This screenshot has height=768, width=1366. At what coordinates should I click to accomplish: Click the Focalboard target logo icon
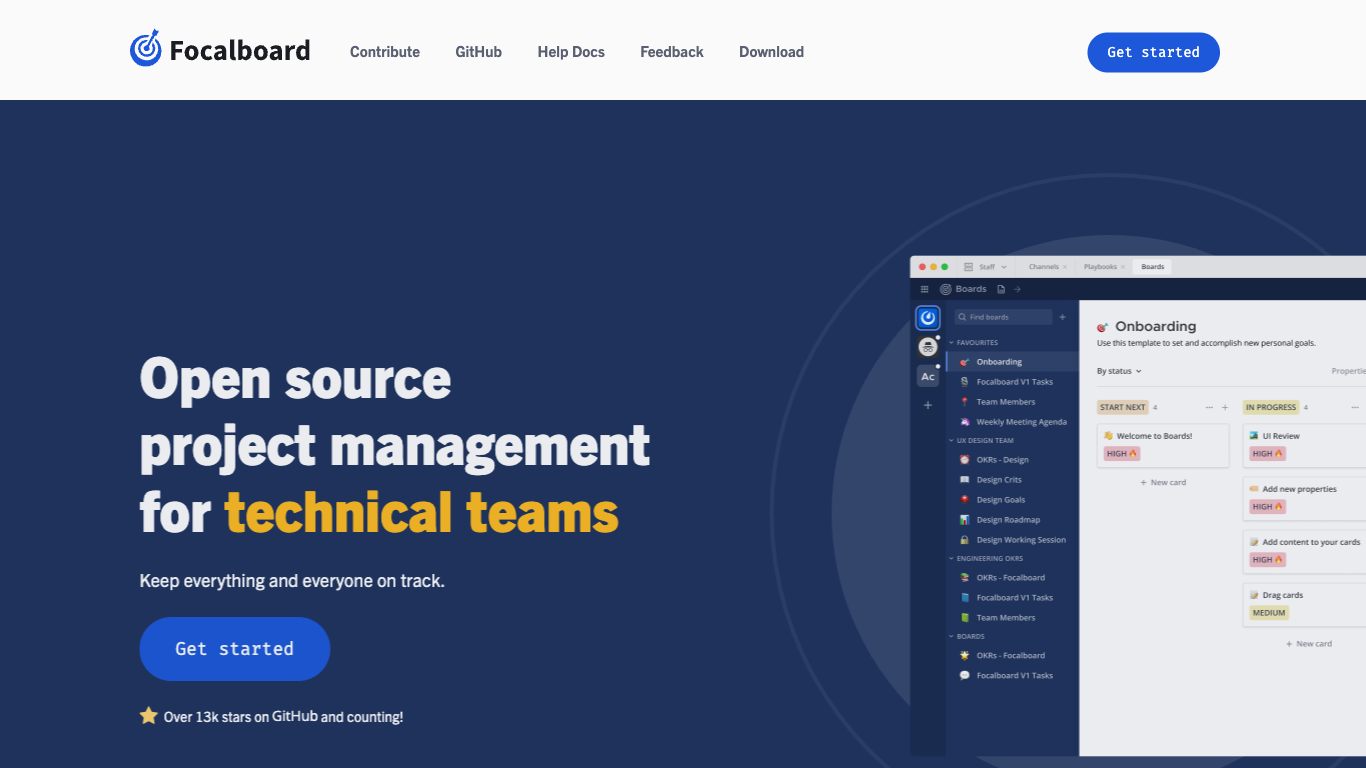[x=146, y=49]
